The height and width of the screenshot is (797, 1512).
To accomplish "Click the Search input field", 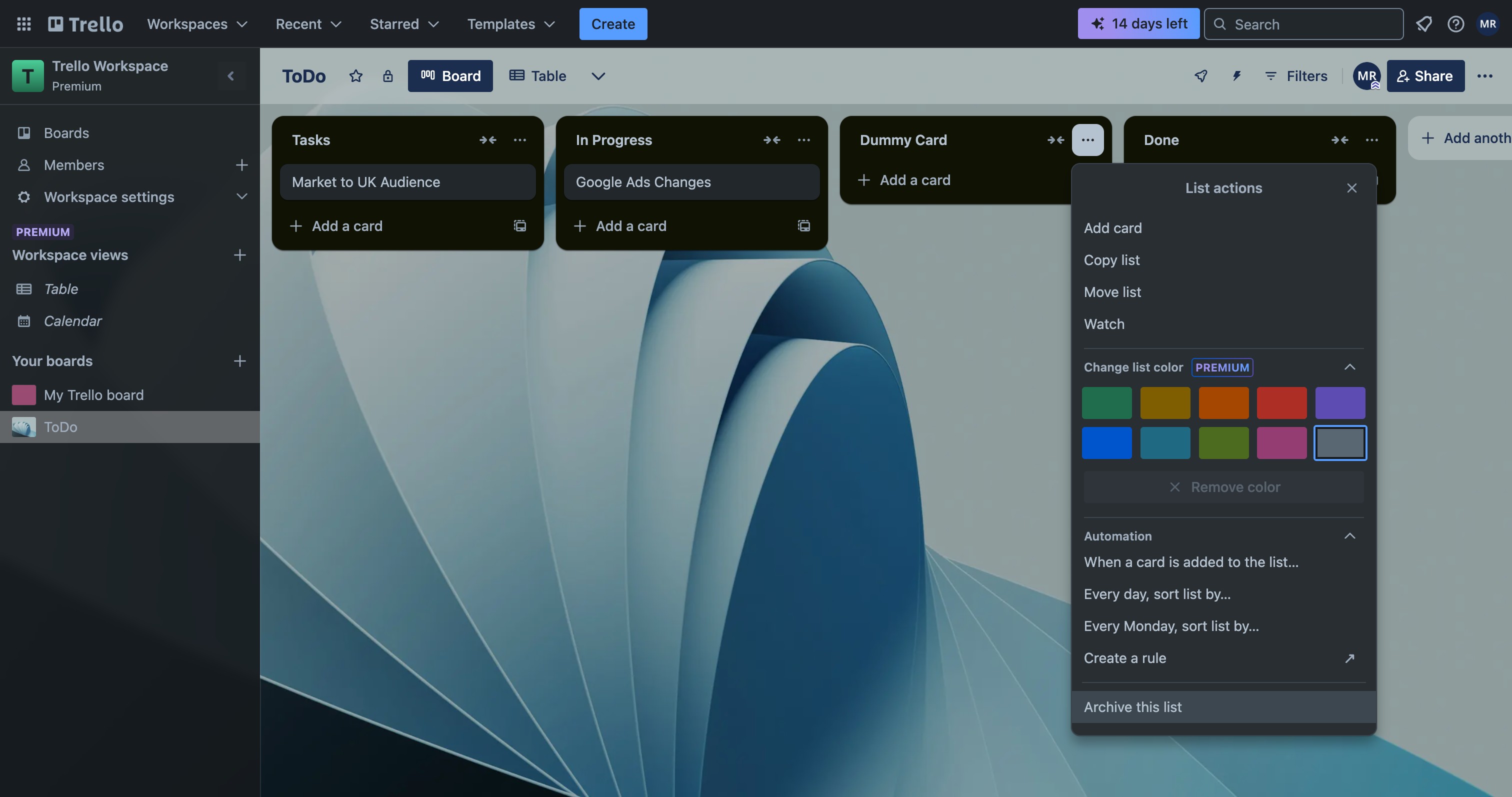I will (x=1303, y=24).
